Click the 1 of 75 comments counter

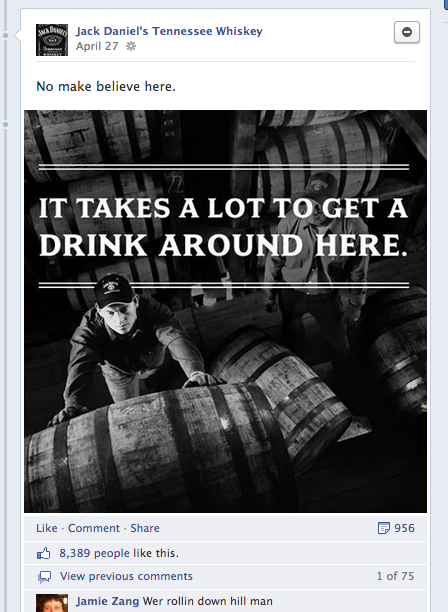395,576
